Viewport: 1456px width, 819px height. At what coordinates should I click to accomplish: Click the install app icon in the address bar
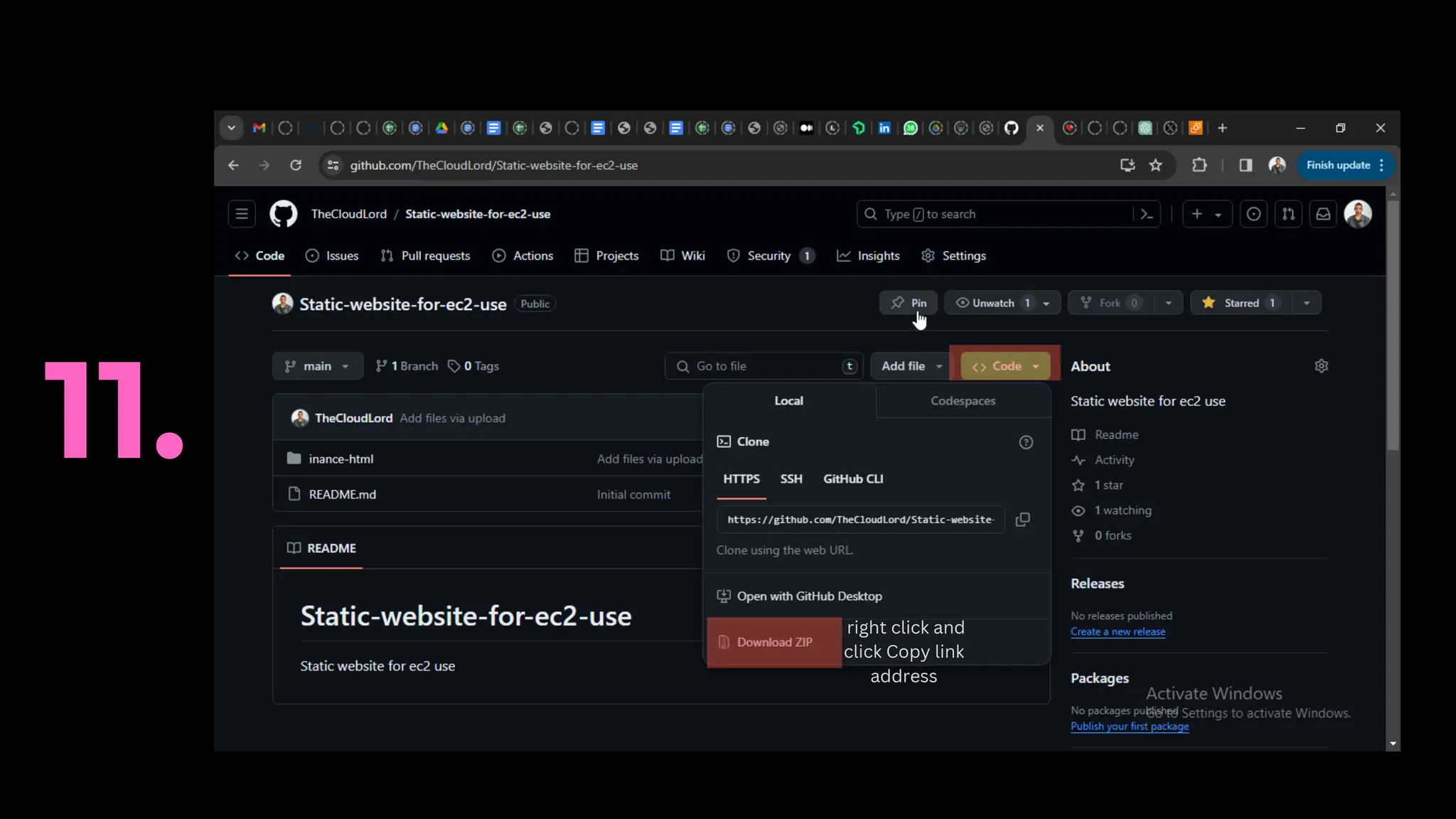point(1128,166)
